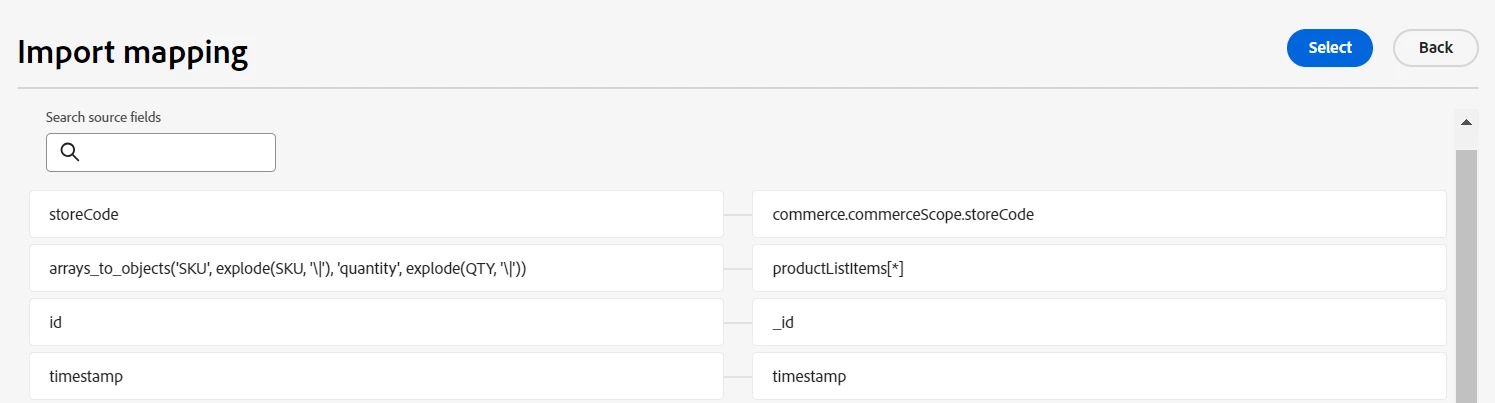Click the arrays_to_objects calculated source field
Image resolution: width=1495 pixels, height=403 pixels.
pyautogui.click(x=376, y=268)
